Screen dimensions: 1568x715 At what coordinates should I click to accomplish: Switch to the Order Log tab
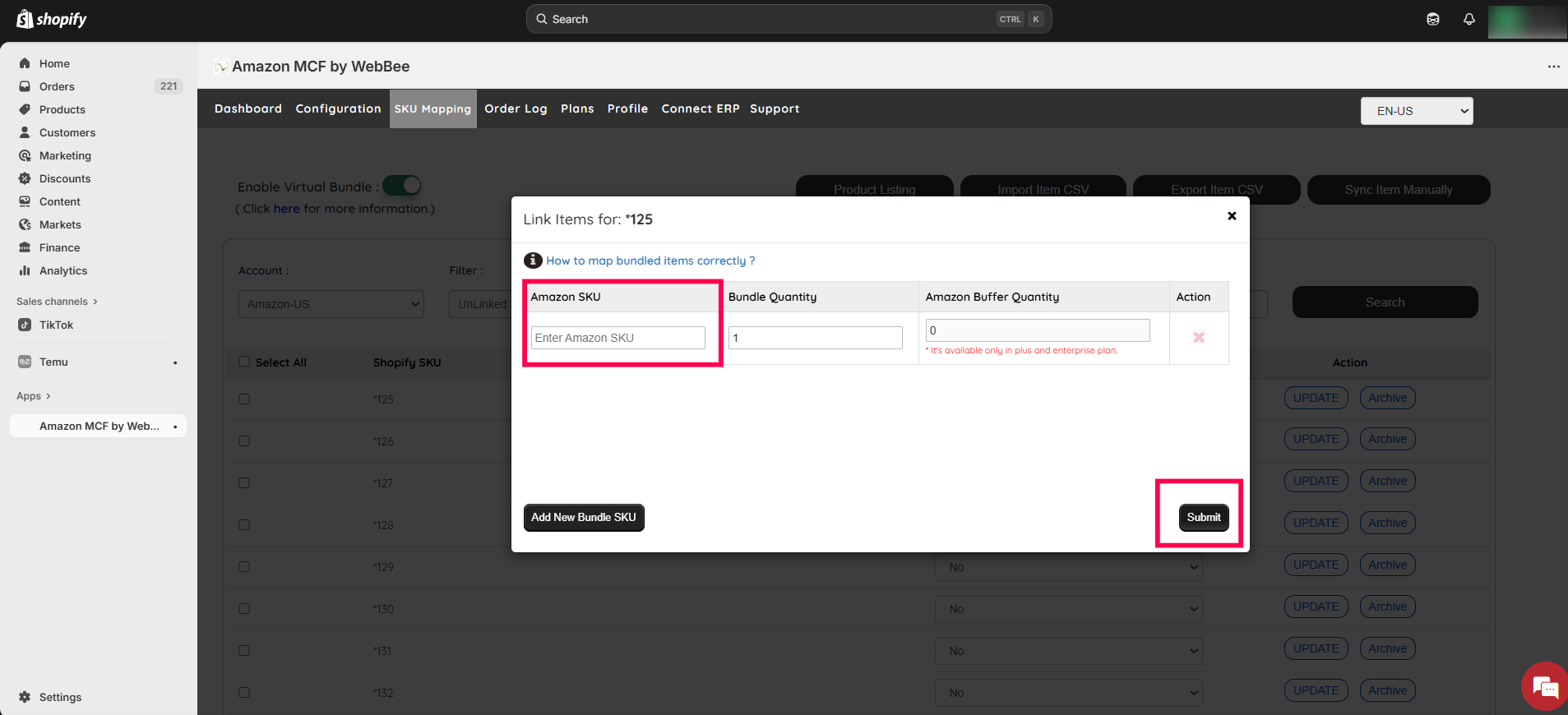[x=516, y=108]
